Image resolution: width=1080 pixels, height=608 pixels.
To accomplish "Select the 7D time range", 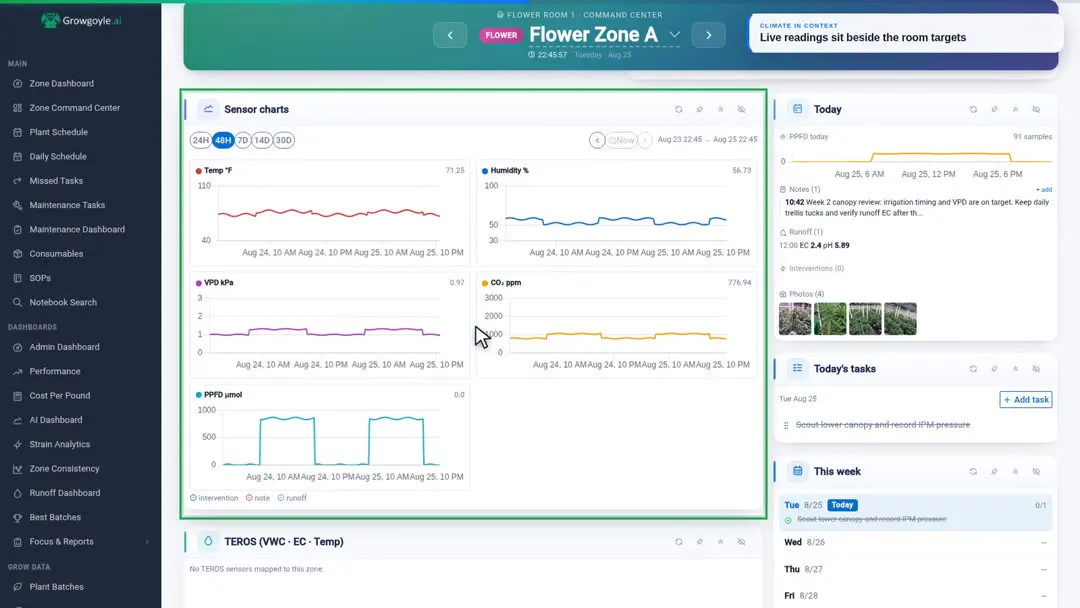I will point(242,140).
